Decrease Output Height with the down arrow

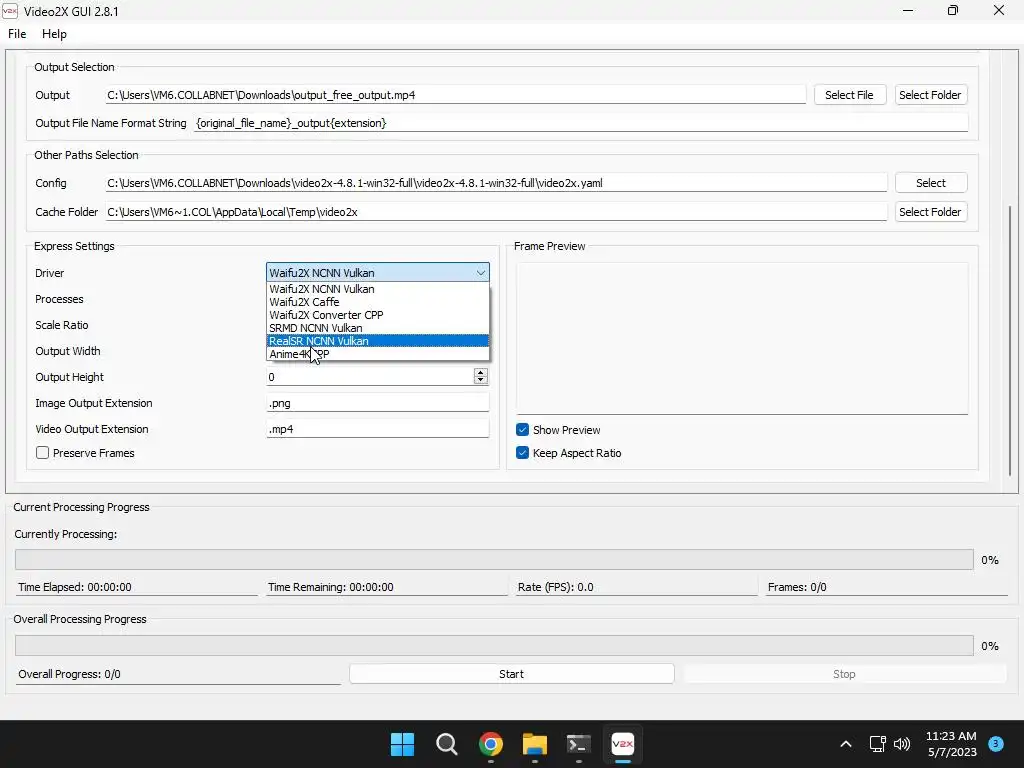481,380
